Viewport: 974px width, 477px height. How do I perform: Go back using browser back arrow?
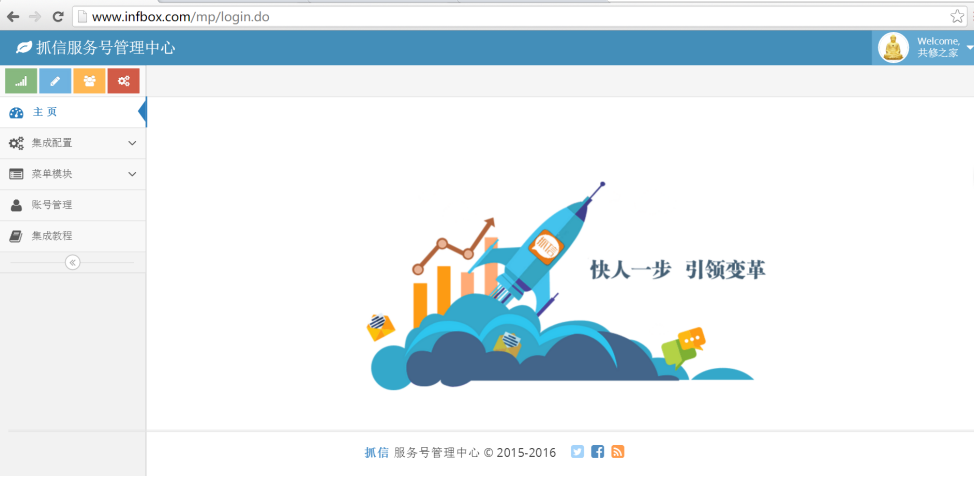[13, 17]
